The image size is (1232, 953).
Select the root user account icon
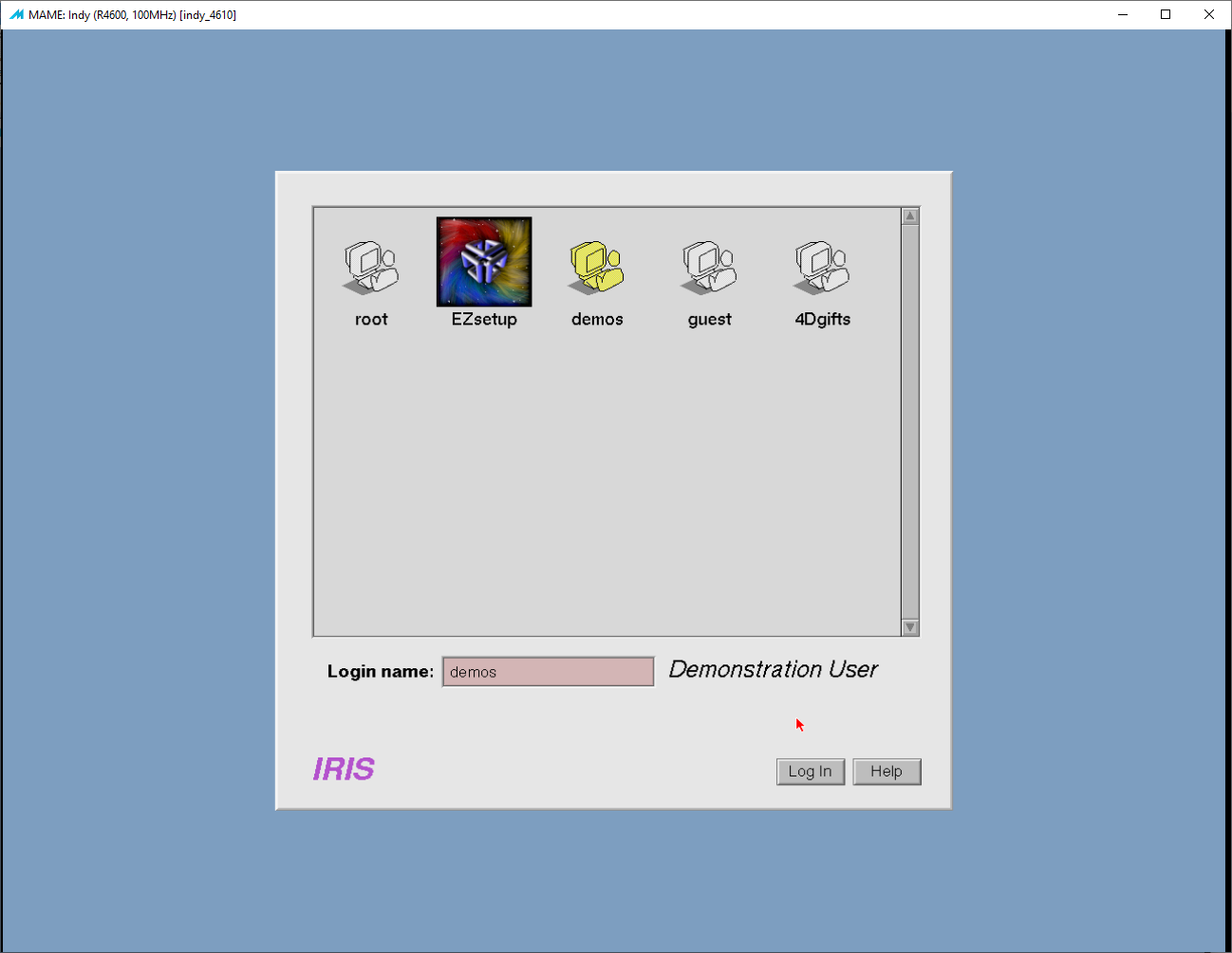click(x=370, y=267)
